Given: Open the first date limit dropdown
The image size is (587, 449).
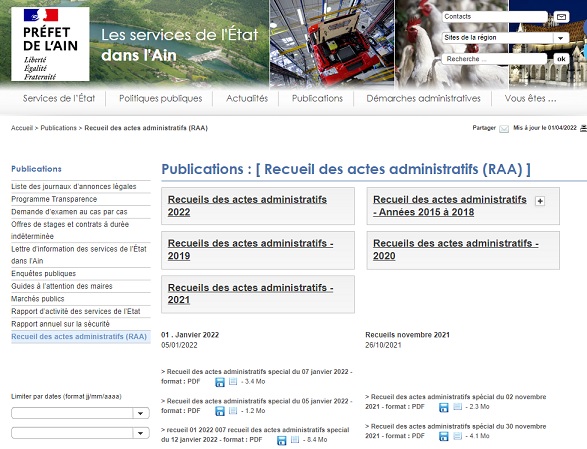Looking at the screenshot, I should pos(141,413).
